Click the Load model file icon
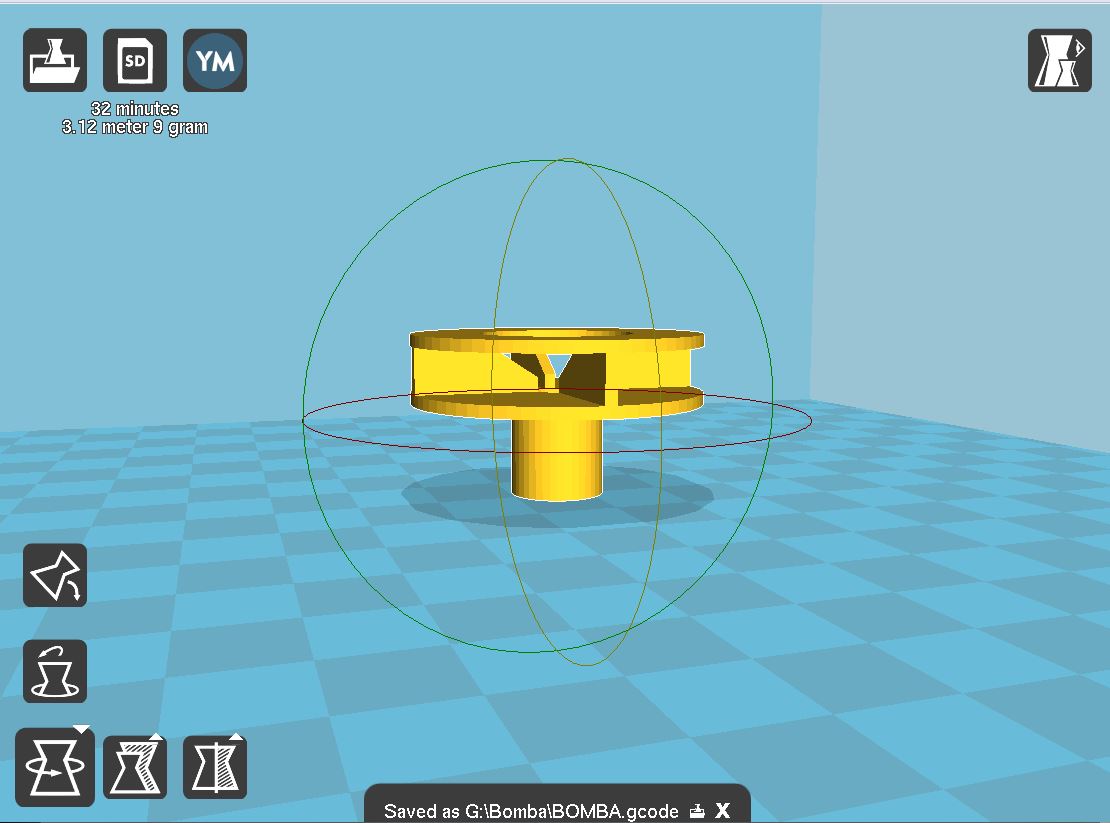 [x=55, y=60]
